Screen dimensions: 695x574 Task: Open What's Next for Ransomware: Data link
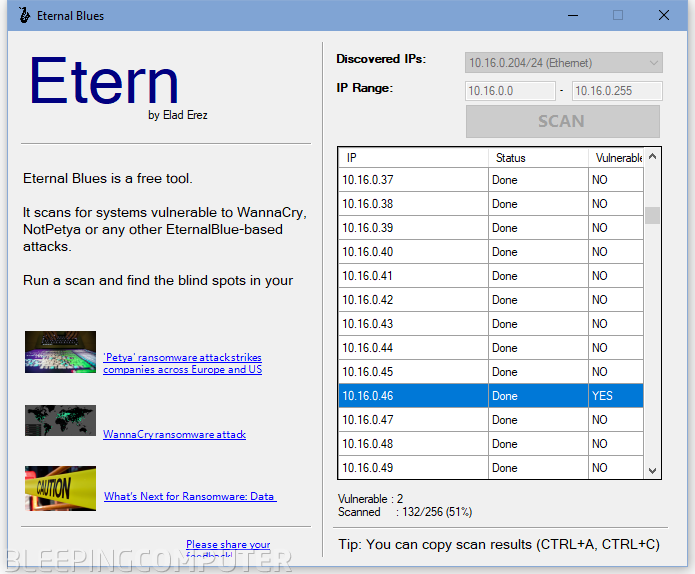(190, 496)
